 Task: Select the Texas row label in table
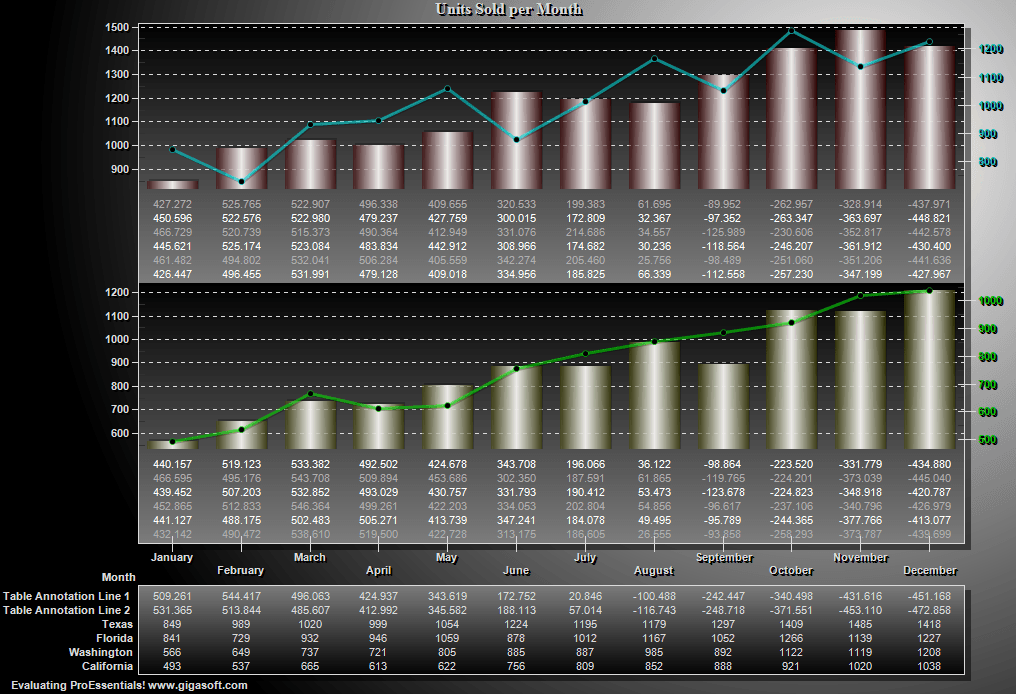pyautogui.click(x=117, y=624)
